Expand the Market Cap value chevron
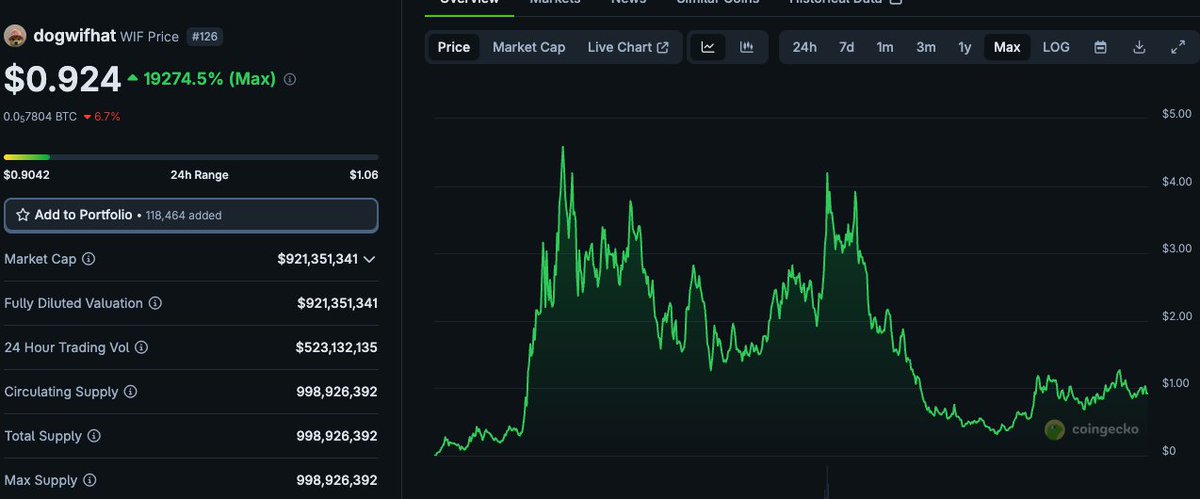This screenshot has width=1200, height=499. click(369, 259)
